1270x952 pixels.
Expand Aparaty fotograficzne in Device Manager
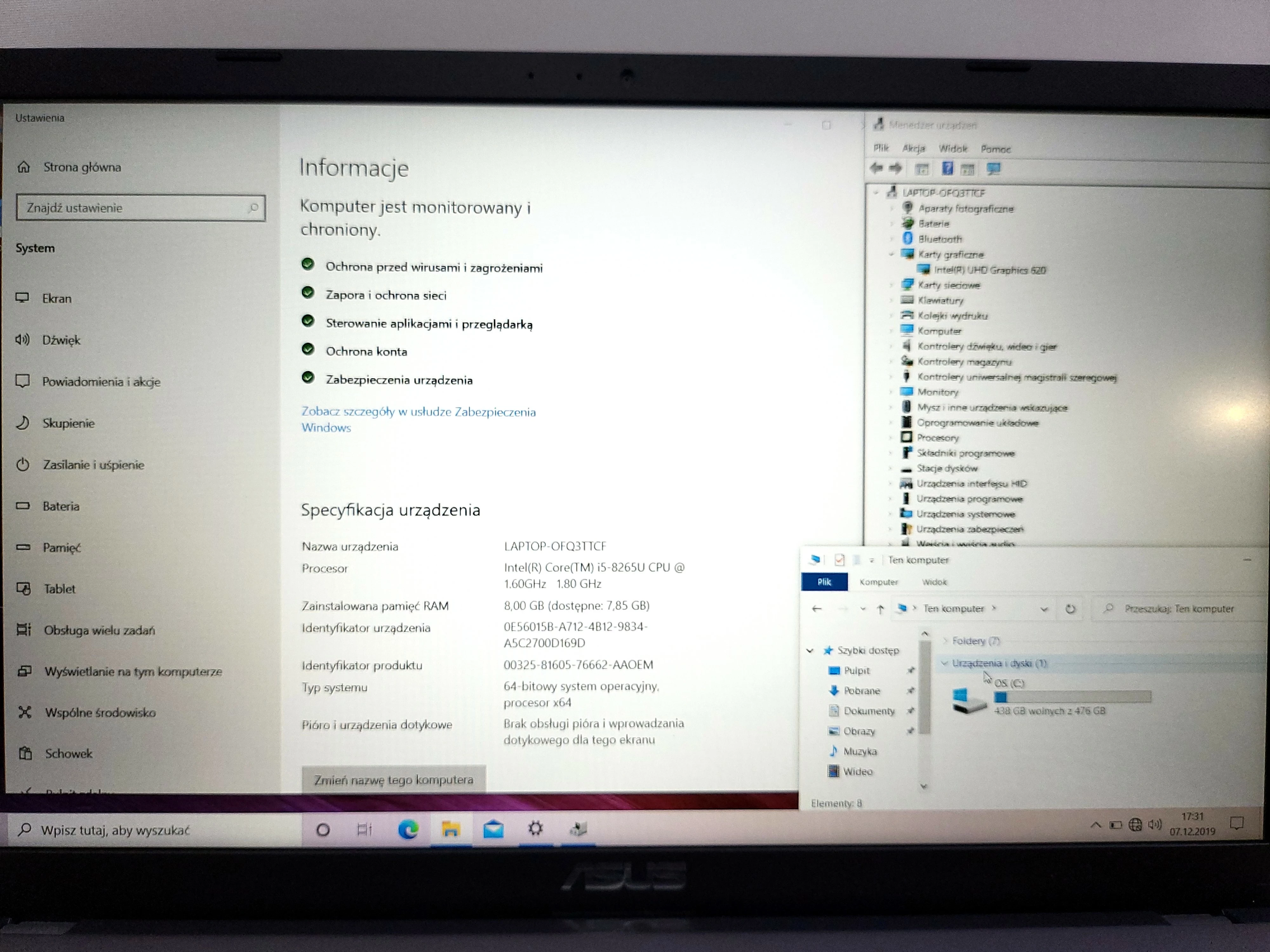click(x=892, y=208)
